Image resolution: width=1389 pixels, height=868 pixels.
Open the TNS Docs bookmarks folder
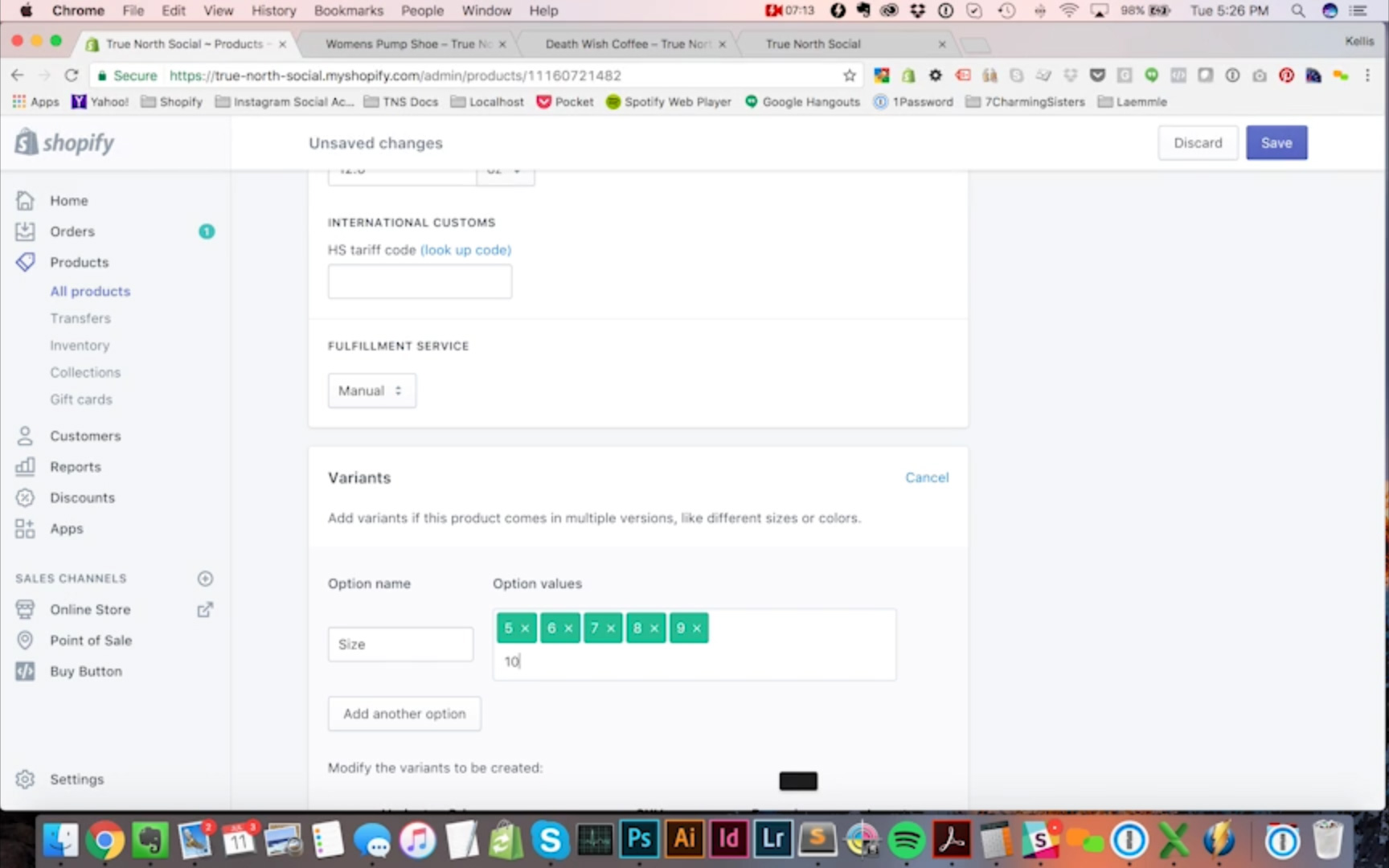tap(401, 102)
